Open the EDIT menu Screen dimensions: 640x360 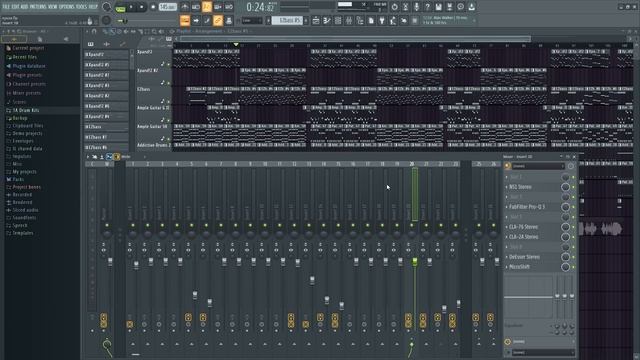pos(15,7)
